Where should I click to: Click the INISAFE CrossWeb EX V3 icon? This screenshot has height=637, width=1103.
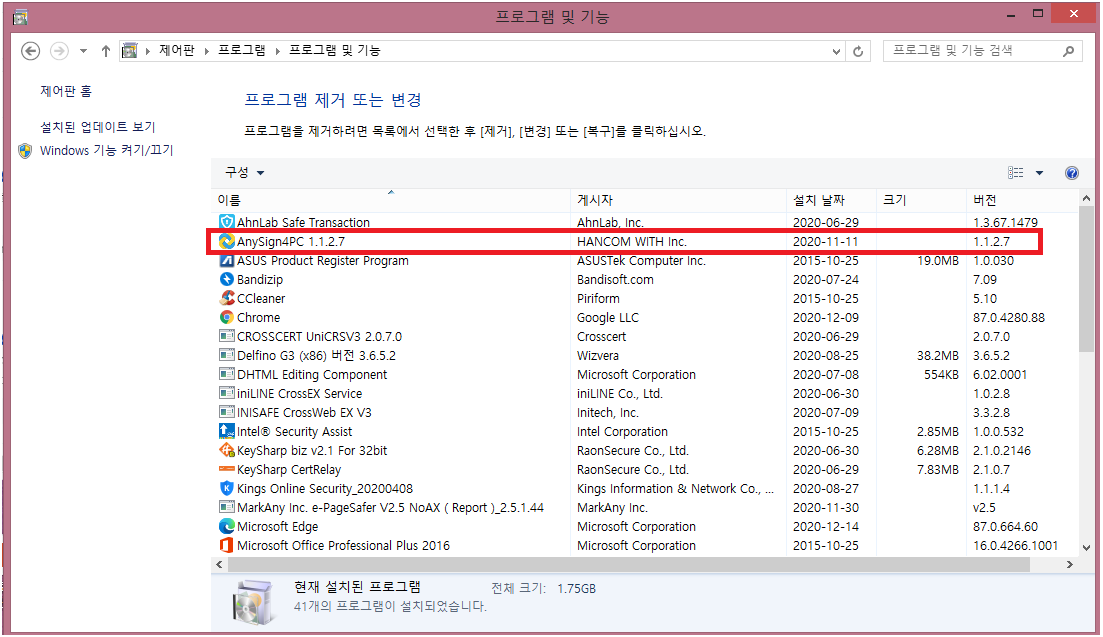pyautogui.click(x=227, y=412)
